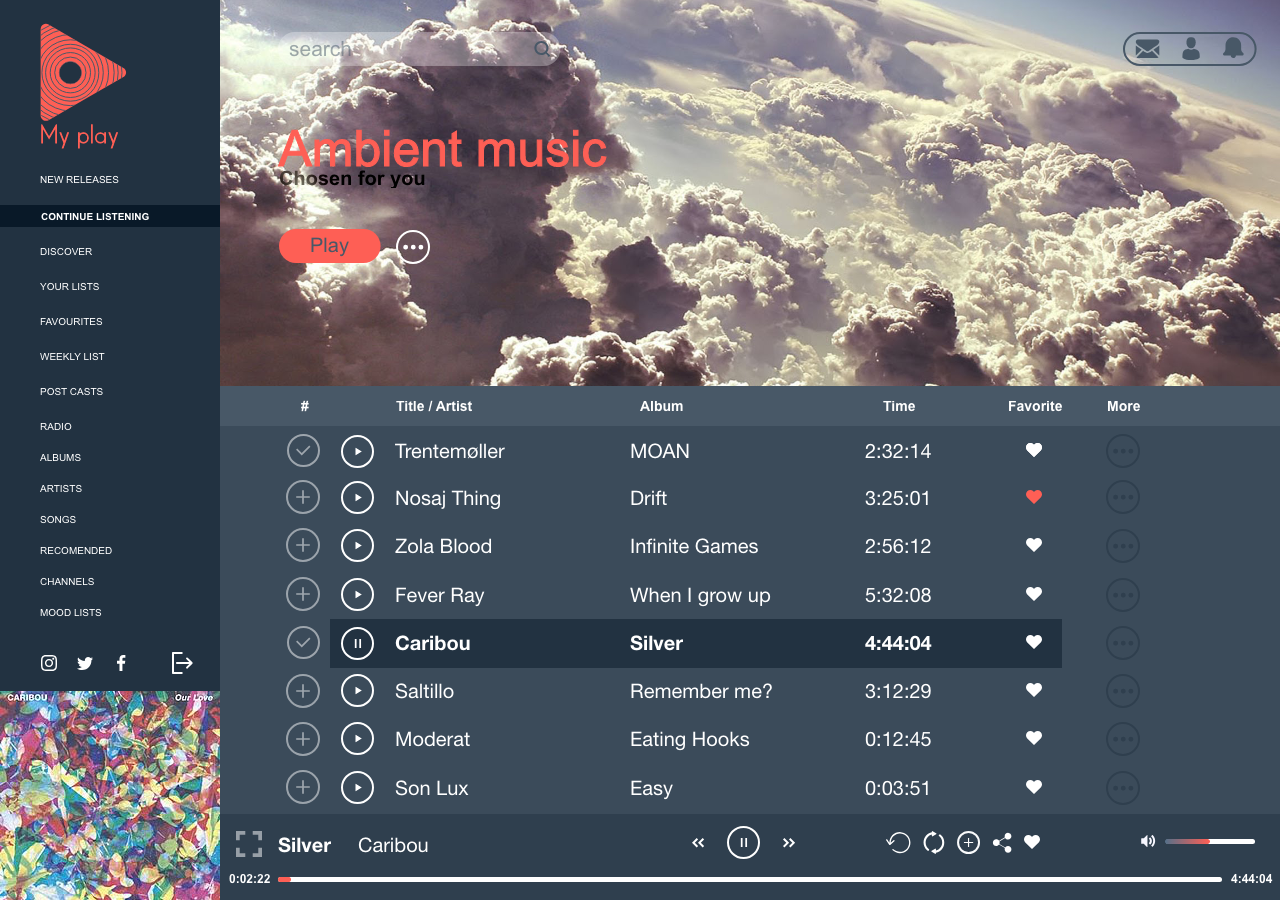Open Your Lists in sidebar
This screenshot has width=1280, height=900.
pyautogui.click(x=70, y=287)
